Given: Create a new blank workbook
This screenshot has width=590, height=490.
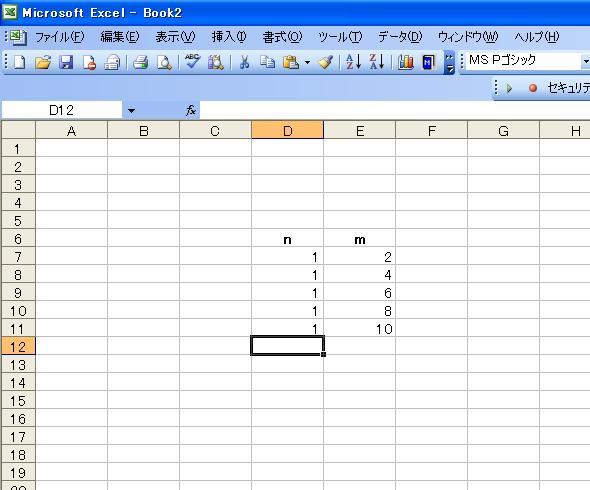Looking at the screenshot, I should pos(19,62).
